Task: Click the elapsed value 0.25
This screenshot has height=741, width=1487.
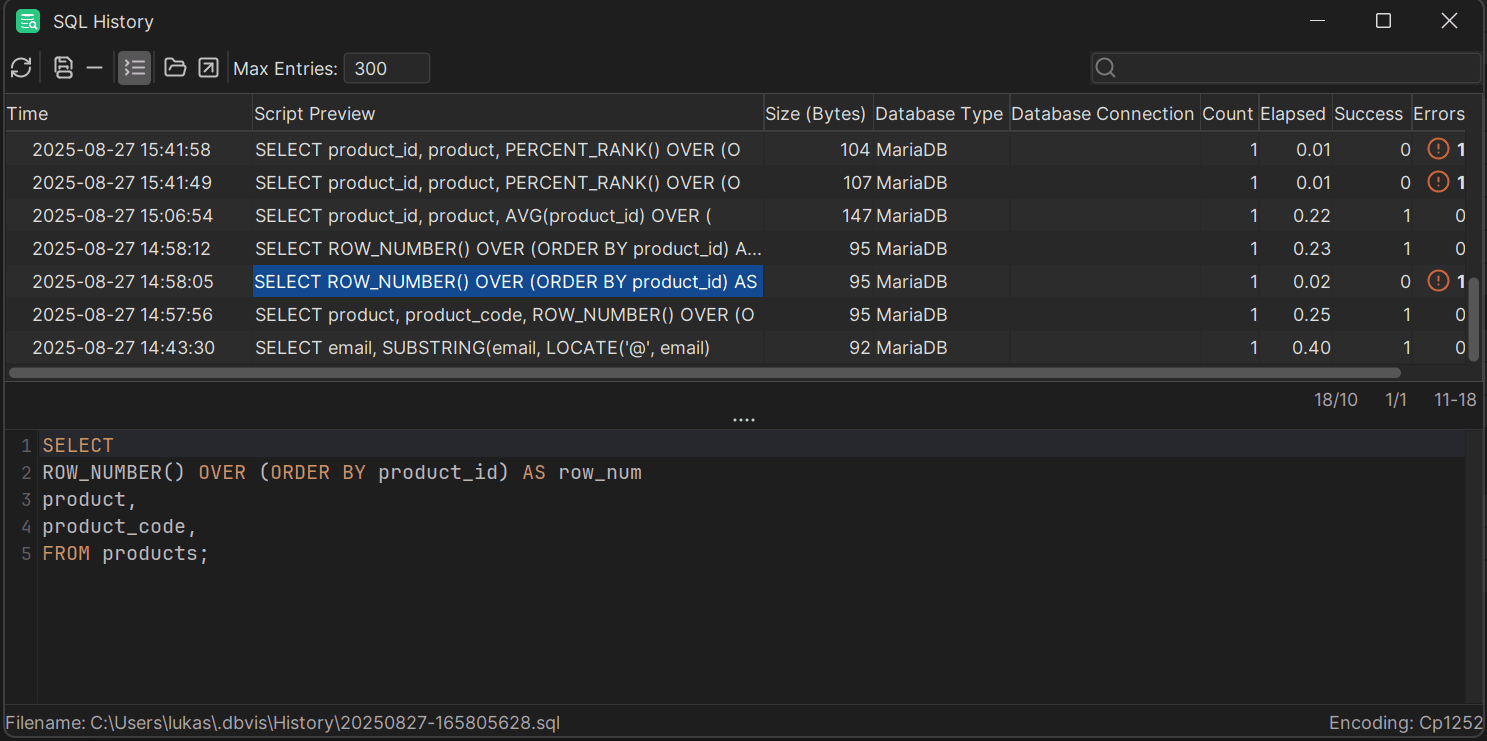Action: (x=1312, y=315)
